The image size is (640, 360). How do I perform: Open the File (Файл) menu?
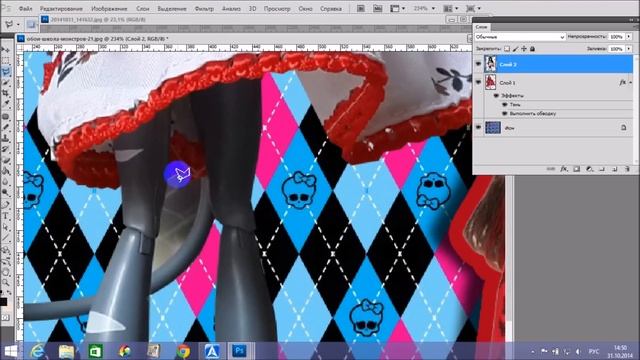click(25, 8)
